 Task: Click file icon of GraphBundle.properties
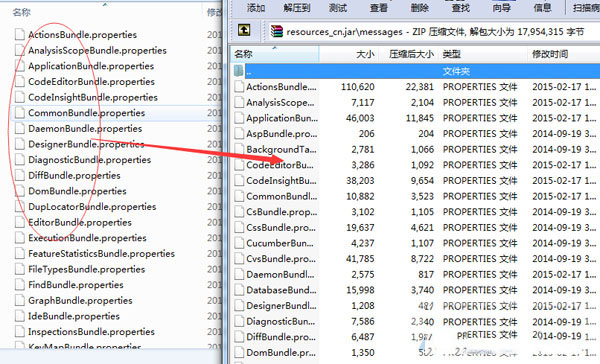click(20, 301)
